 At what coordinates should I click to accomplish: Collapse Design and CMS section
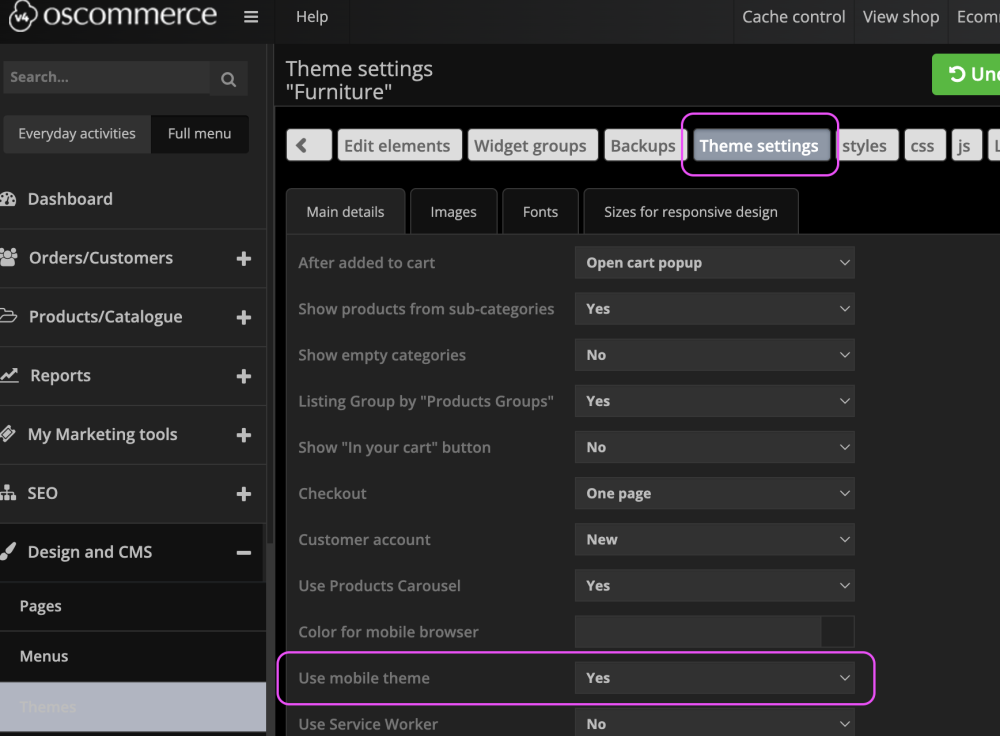[x=243, y=553]
